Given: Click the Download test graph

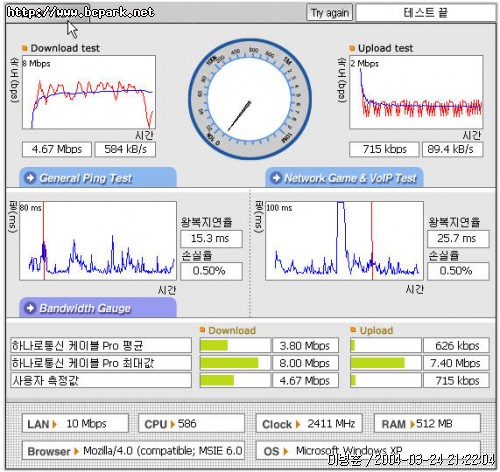Looking at the screenshot, I should (89, 92).
